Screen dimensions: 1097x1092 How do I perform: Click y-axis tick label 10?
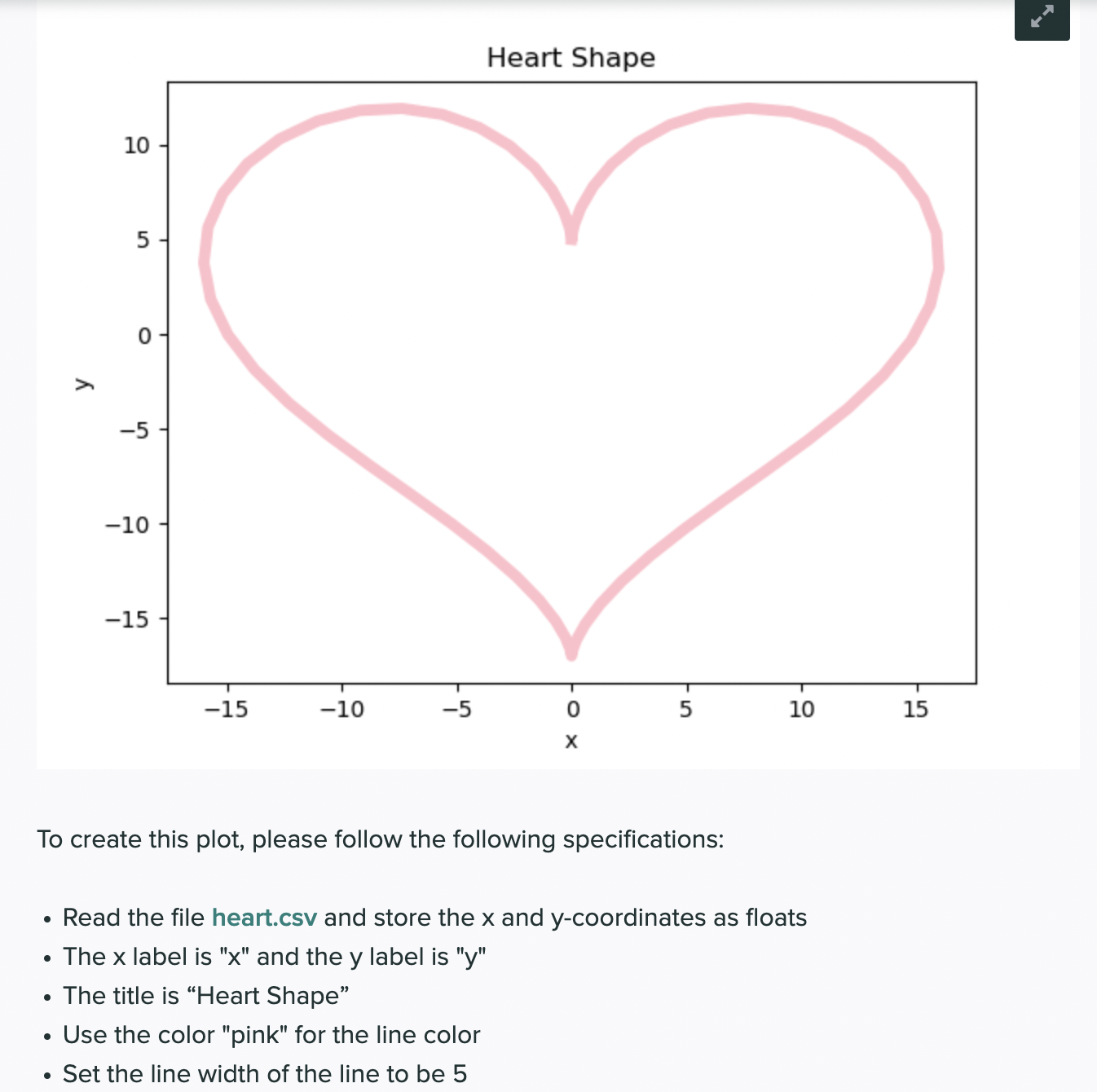coord(137,146)
